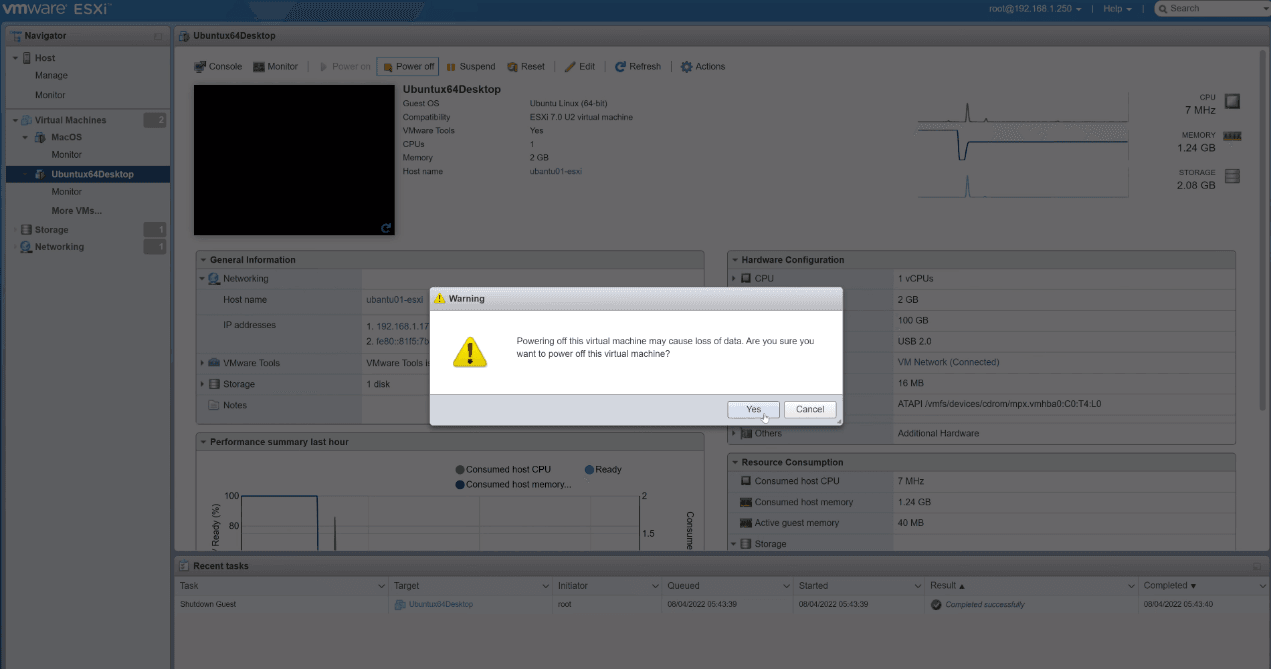Open the Actions gear menu
Screen dimensions: 1271x669
tap(703, 67)
